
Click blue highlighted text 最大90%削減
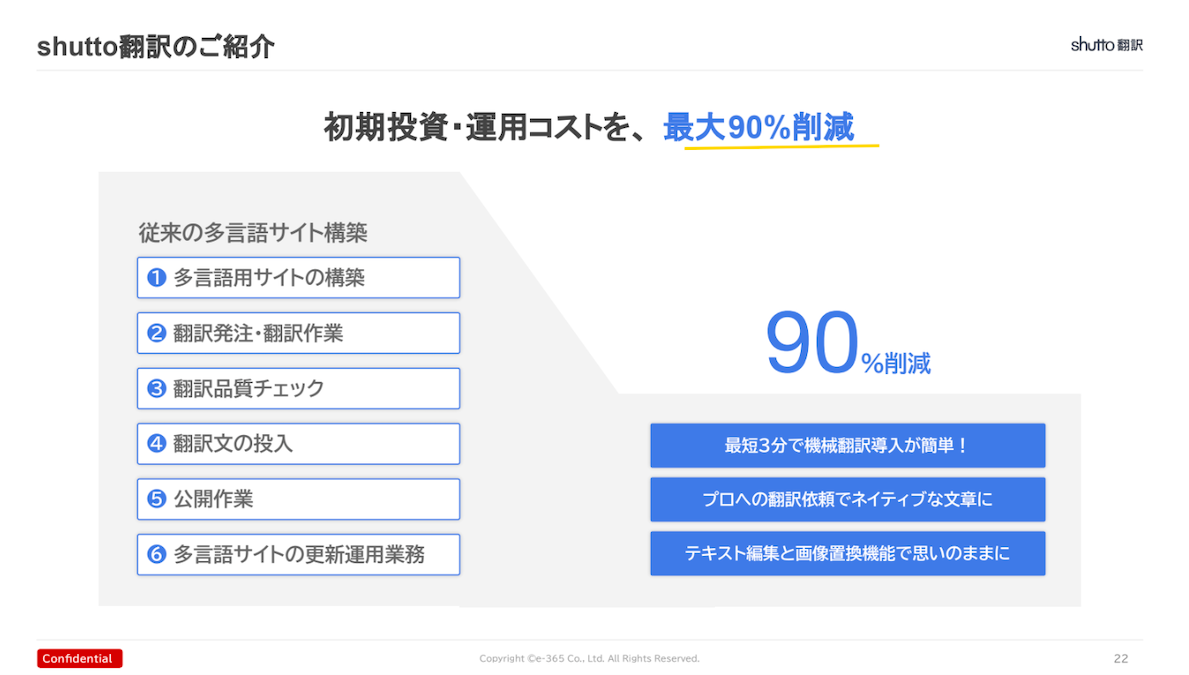coord(758,127)
